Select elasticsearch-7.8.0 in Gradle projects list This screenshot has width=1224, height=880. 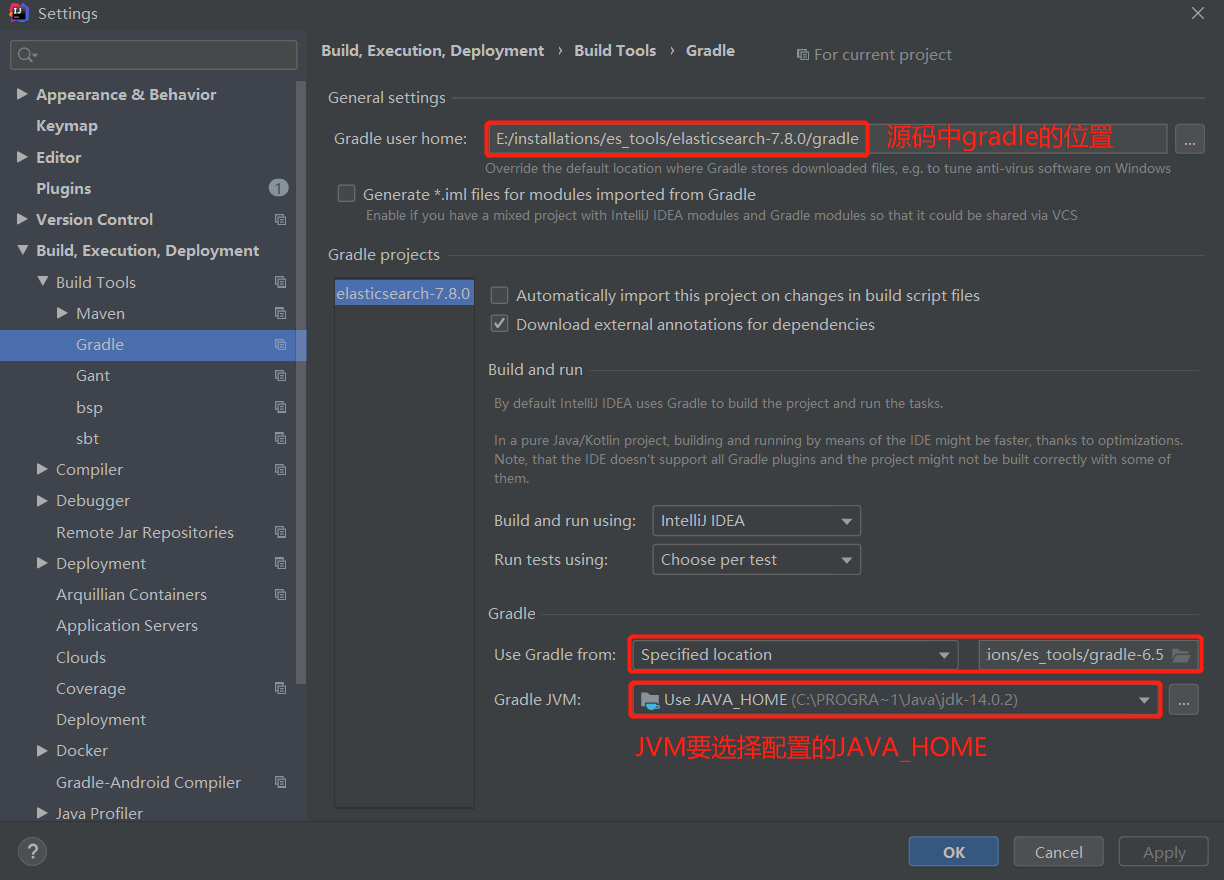click(x=404, y=294)
